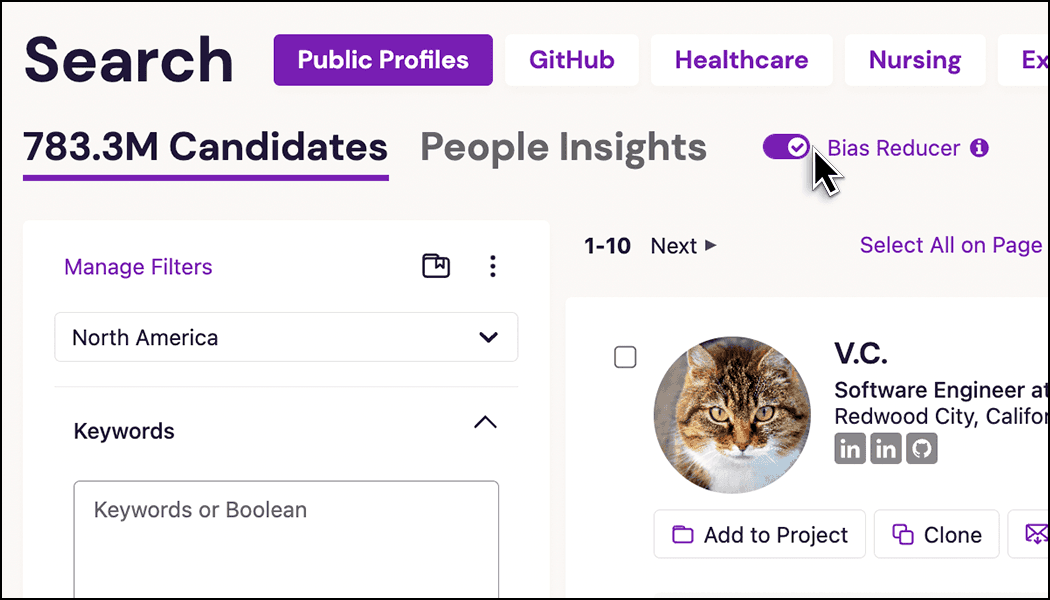This screenshot has height=600, width=1050.
Task: Click the folder icon in Add to Project
Action: click(684, 534)
